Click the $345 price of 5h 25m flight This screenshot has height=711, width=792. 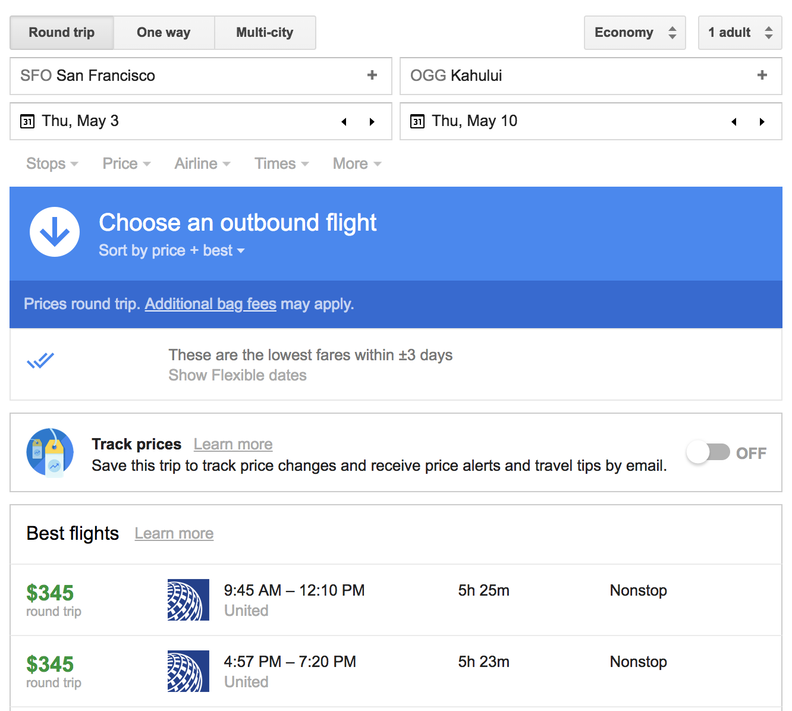click(50, 593)
